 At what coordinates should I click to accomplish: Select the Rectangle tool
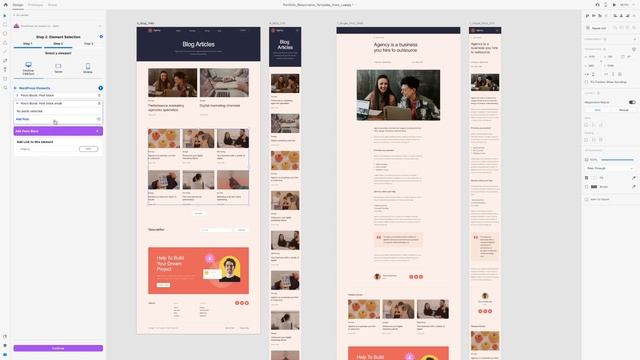5,25
